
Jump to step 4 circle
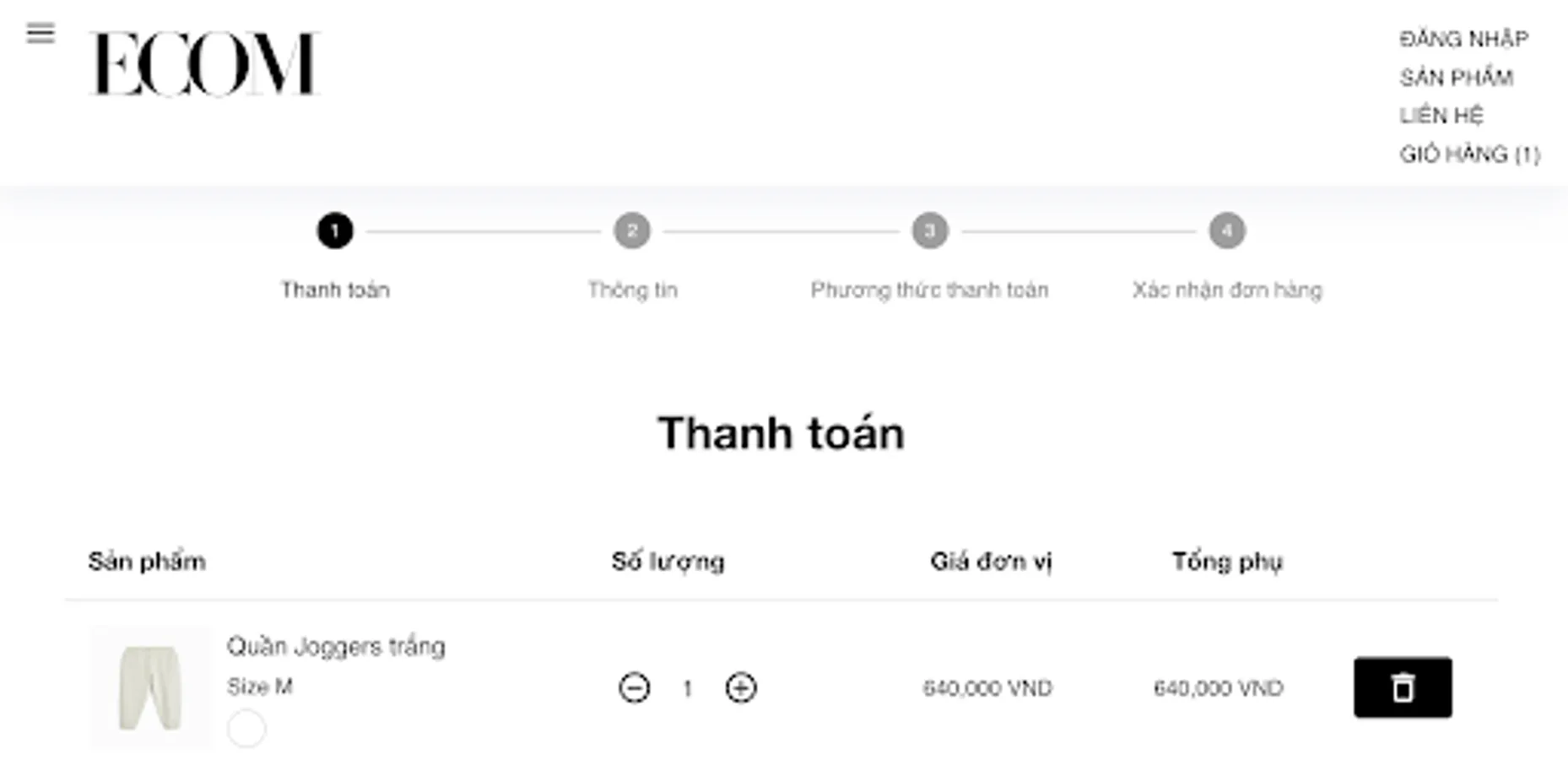[1227, 231]
